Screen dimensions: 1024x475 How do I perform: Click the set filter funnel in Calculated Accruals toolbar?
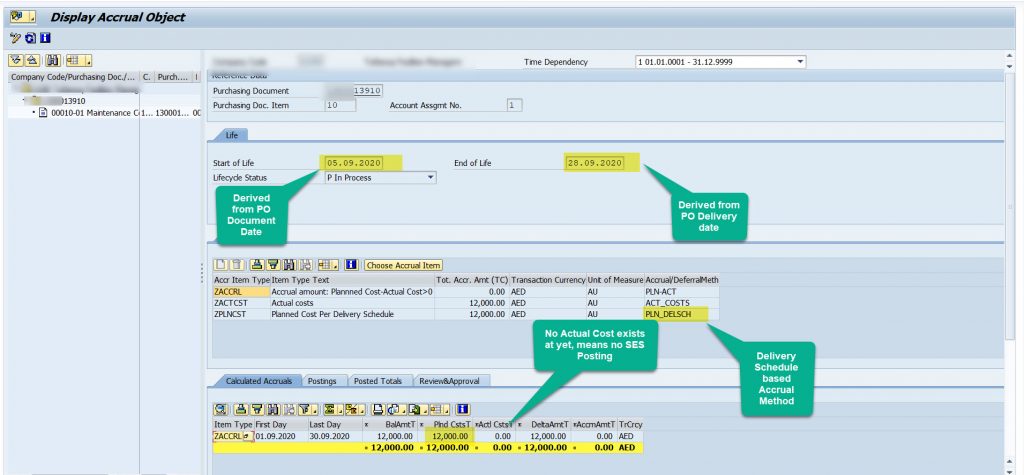(306, 410)
